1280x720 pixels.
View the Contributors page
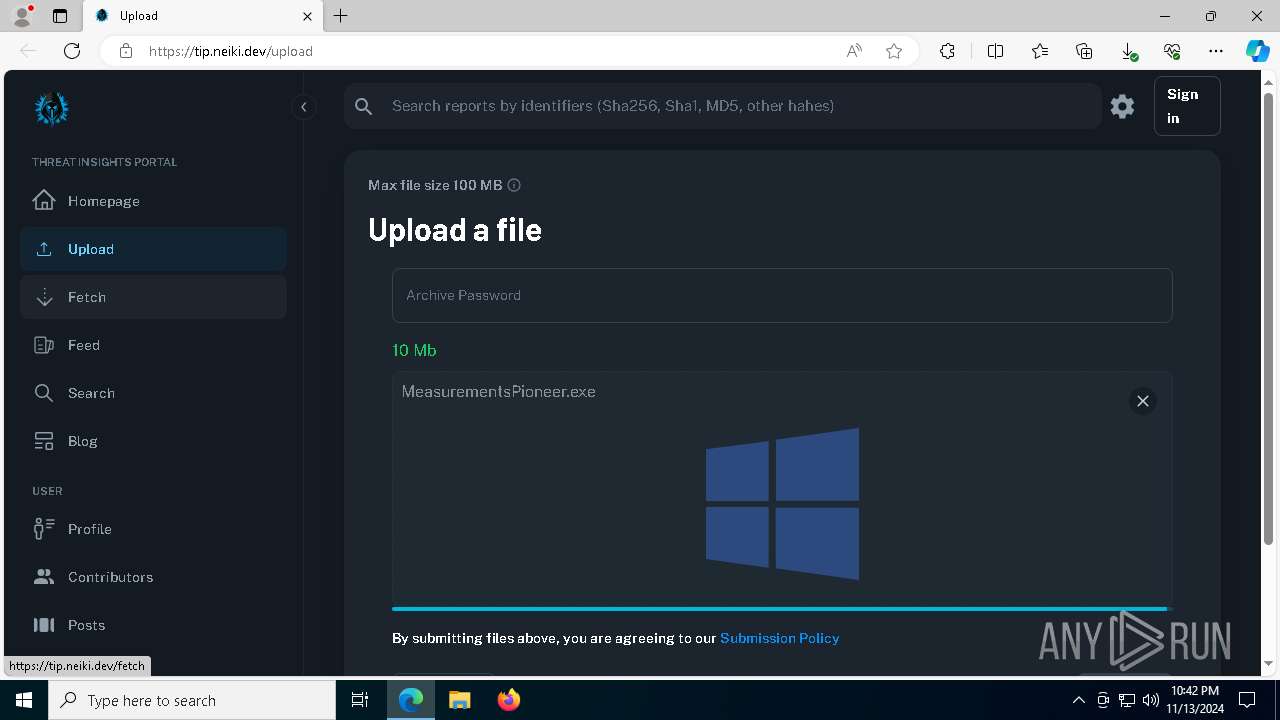153,577
